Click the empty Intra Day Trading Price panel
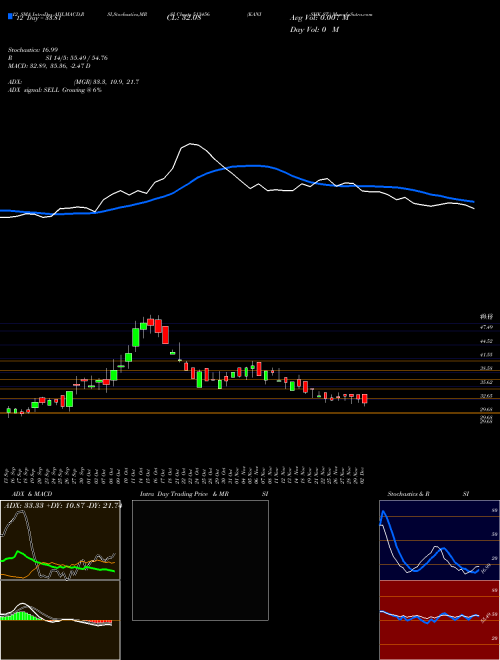500x660 pixels. point(200,560)
